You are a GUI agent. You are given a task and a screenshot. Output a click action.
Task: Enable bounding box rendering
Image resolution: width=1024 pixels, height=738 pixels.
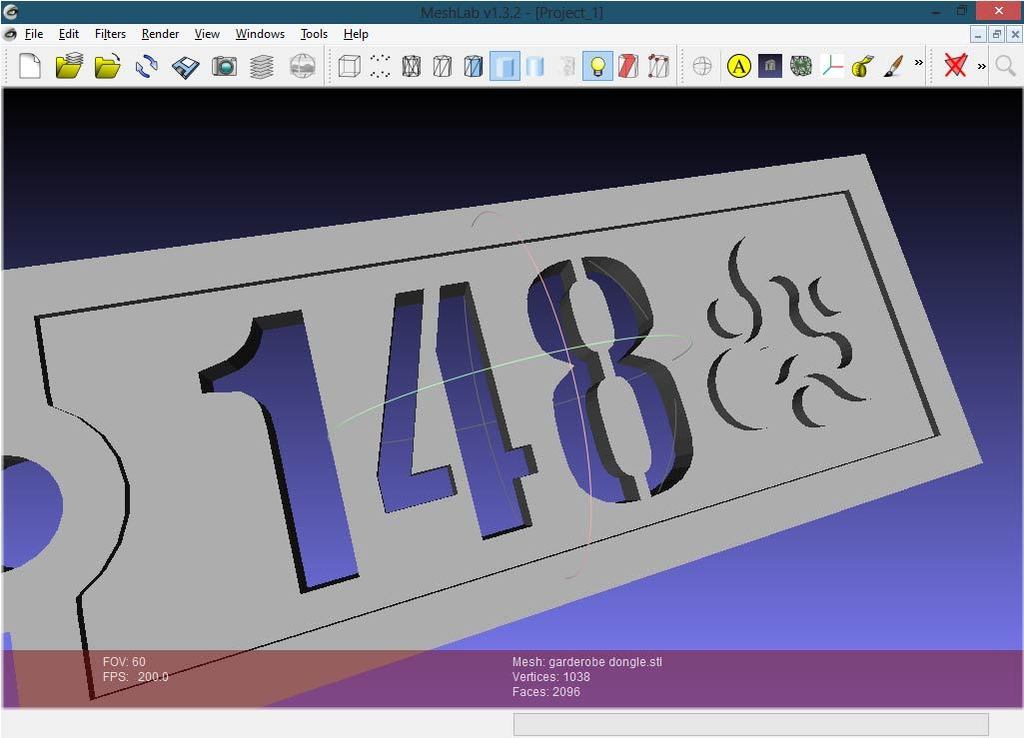(349, 67)
